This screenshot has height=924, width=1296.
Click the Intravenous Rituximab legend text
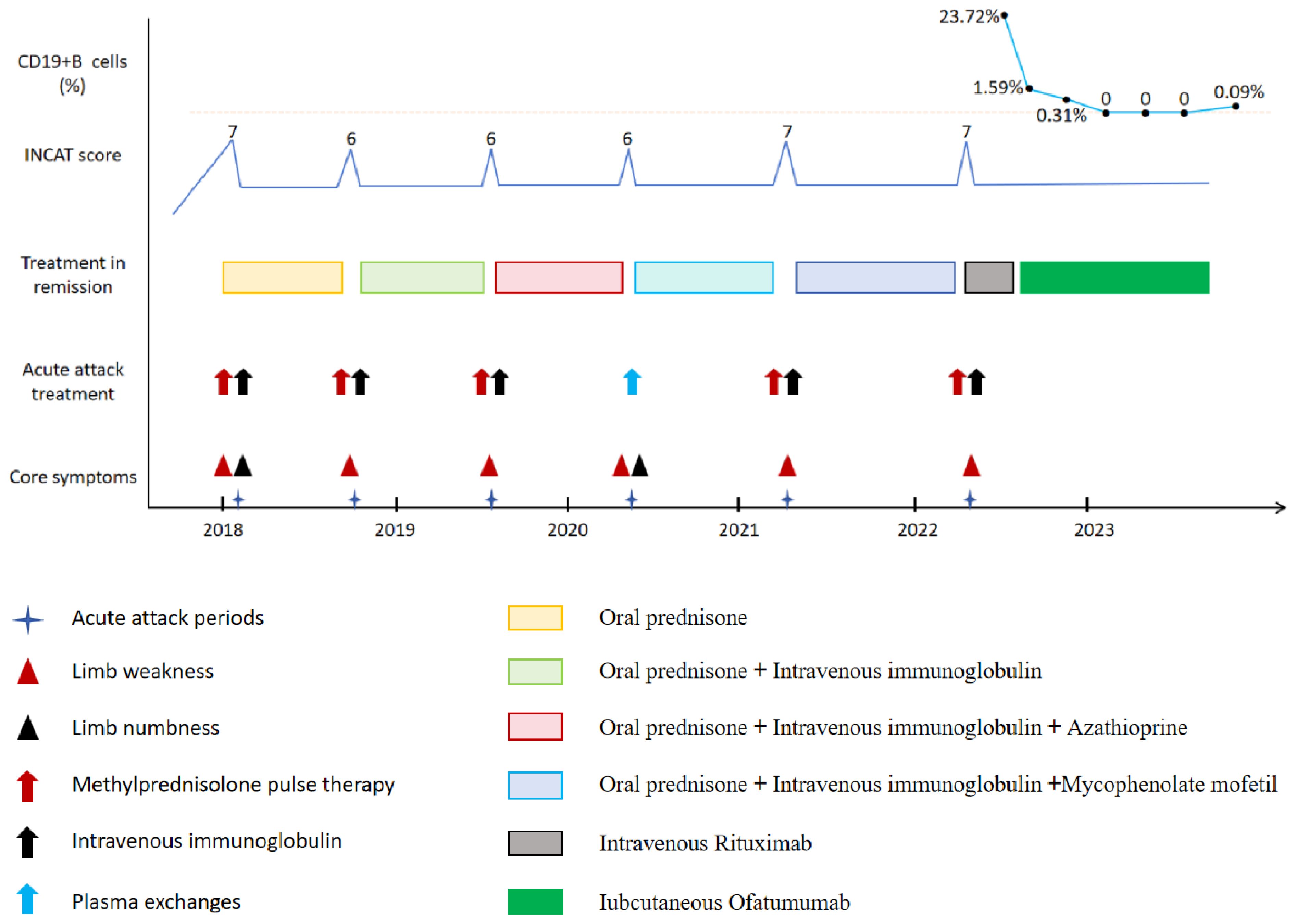point(706,843)
